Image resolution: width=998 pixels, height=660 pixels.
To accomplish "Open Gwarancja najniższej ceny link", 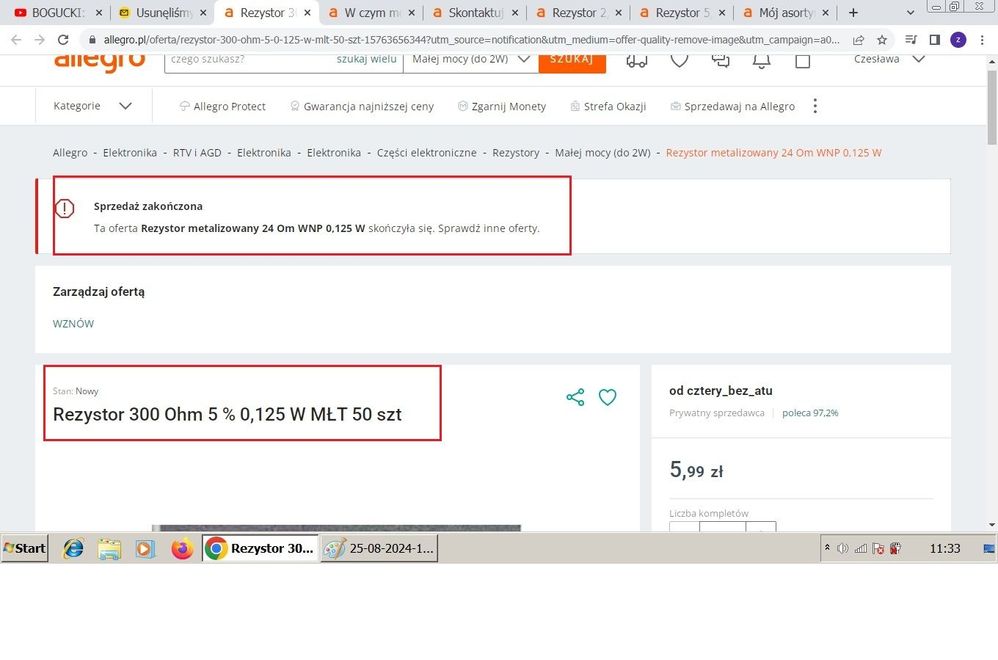I will tap(362, 106).
